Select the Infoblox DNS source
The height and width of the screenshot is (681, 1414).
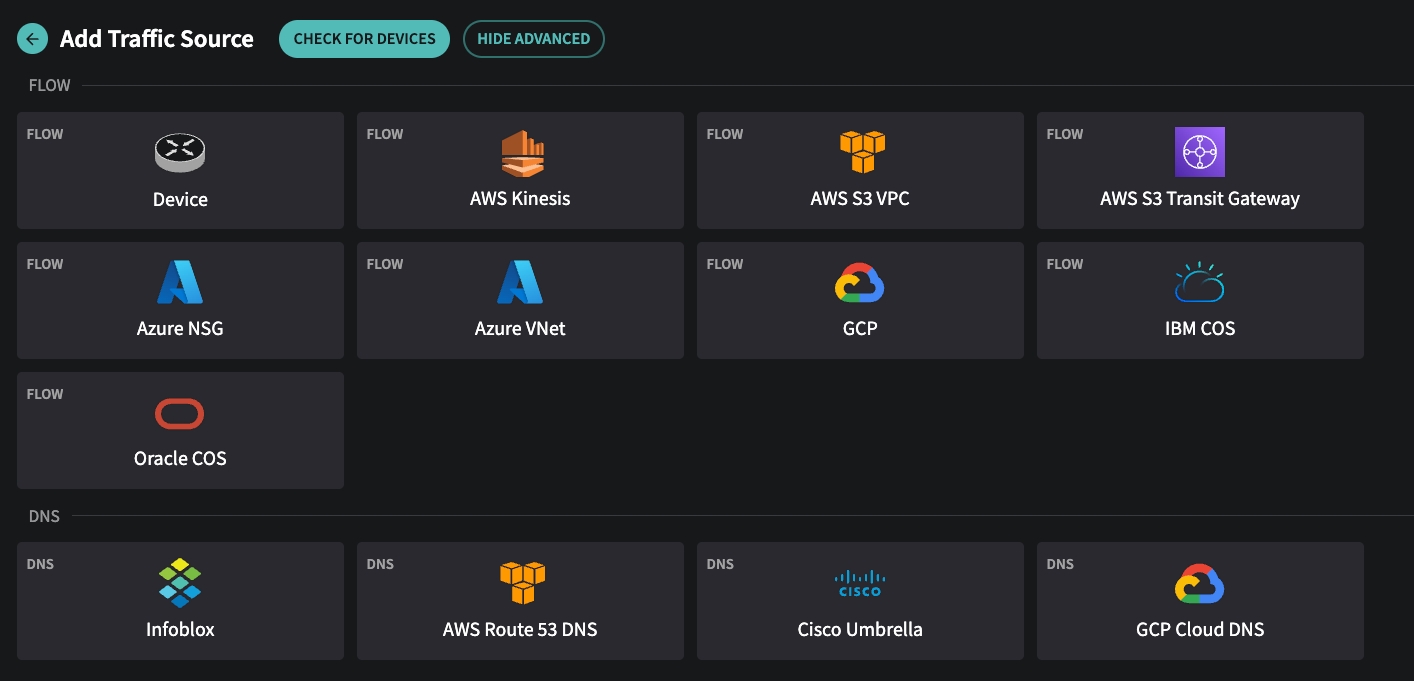pyautogui.click(x=180, y=600)
